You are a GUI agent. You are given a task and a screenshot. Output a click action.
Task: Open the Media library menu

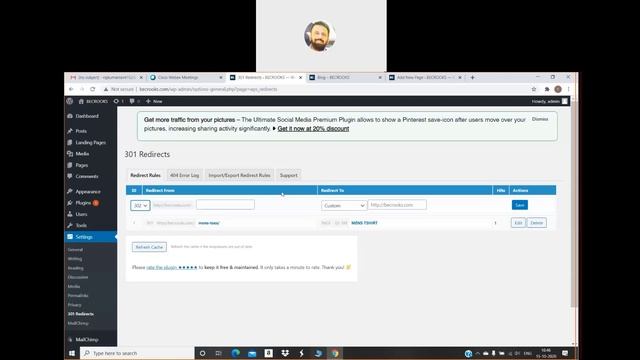82,154
